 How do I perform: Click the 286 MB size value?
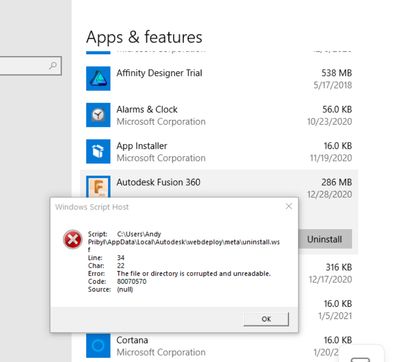tap(337, 182)
